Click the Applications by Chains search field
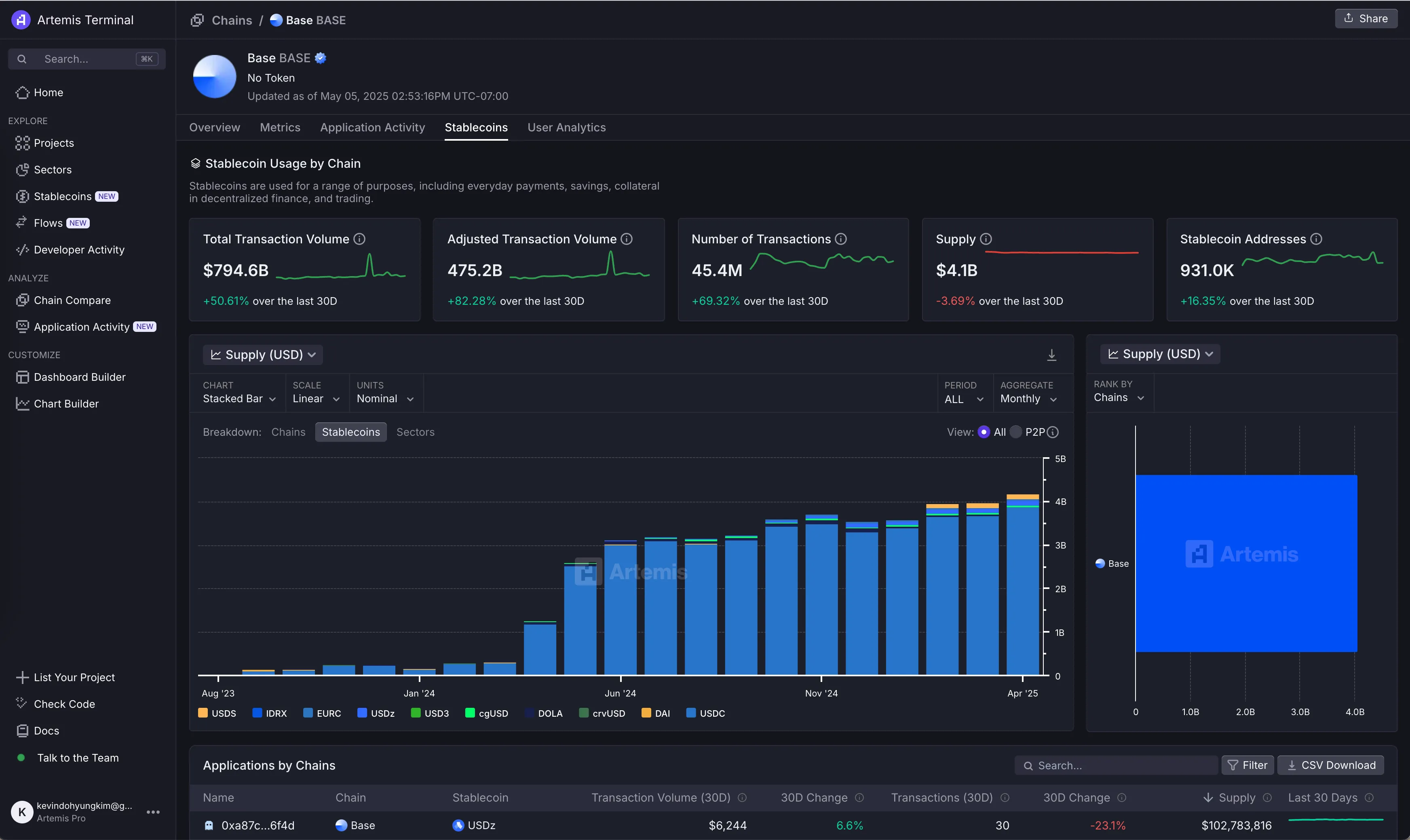1410x840 pixels. pyautogui.click(x=1115, y=765)
